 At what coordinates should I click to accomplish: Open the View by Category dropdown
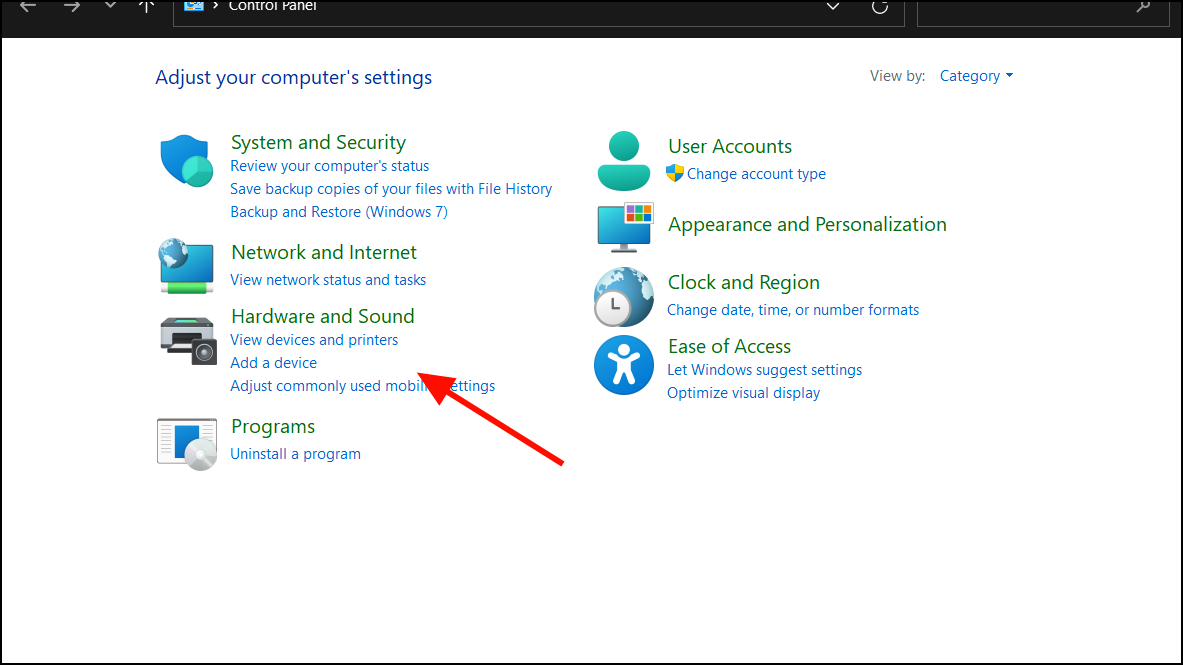point(976,76)
